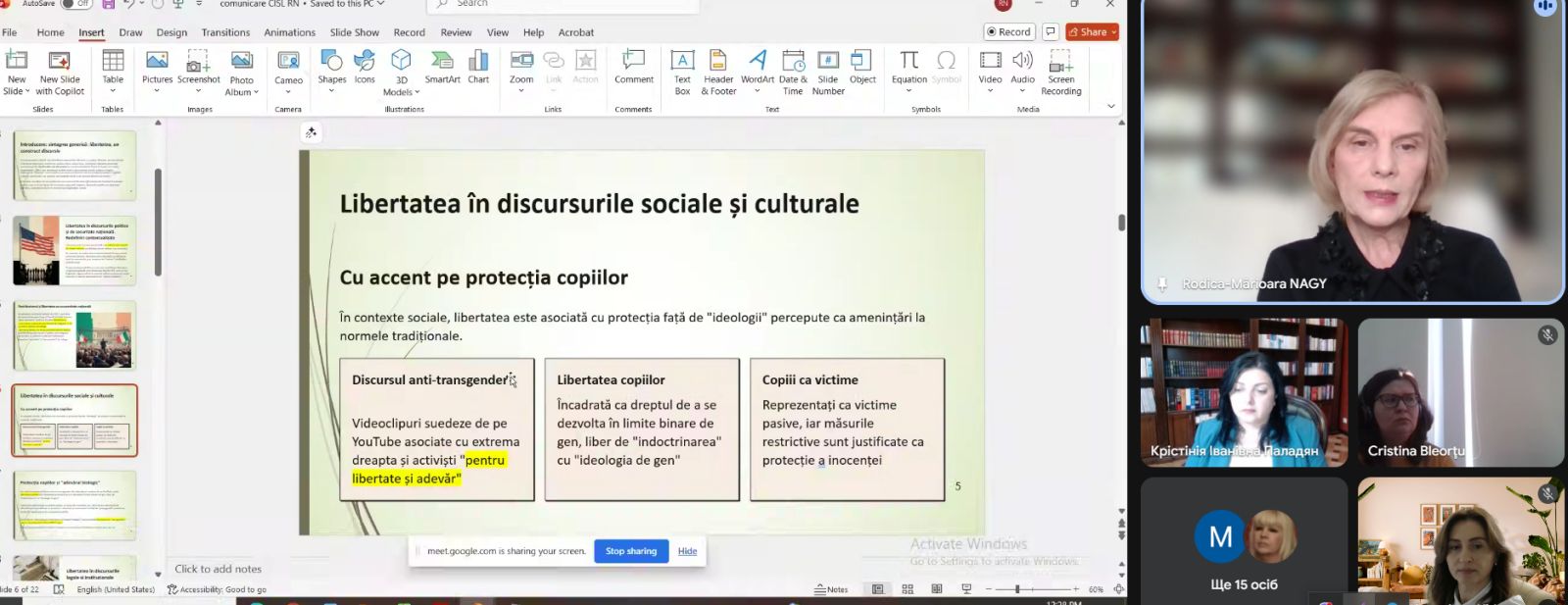This screenshot has height=605, width=1568.
Task: Adjust the zoom slider handle
Action: tap(1017, 589)
